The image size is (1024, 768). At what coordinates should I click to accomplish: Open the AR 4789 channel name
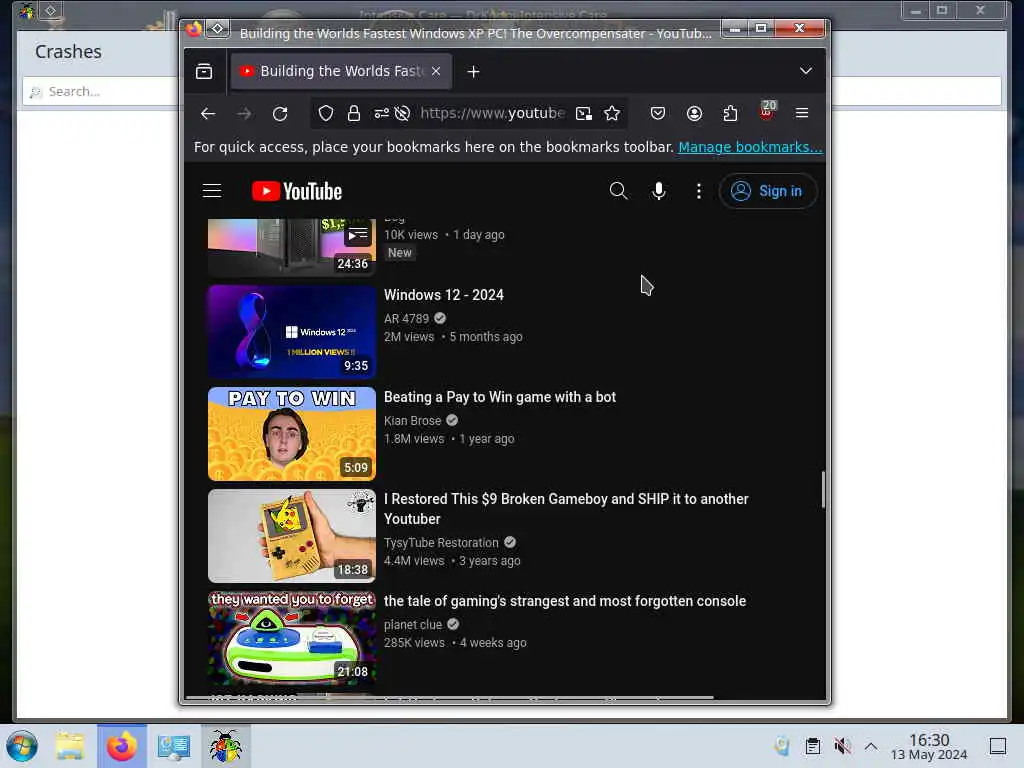(406, 319)
